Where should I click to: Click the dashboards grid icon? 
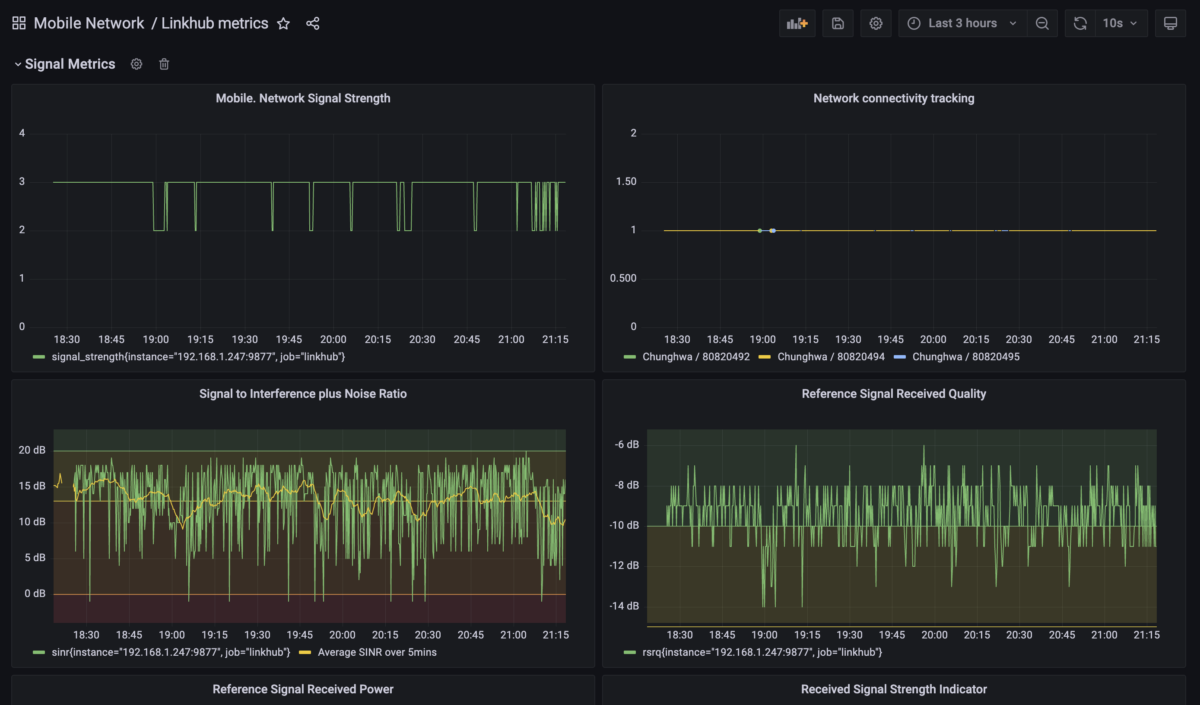(19, 23)
